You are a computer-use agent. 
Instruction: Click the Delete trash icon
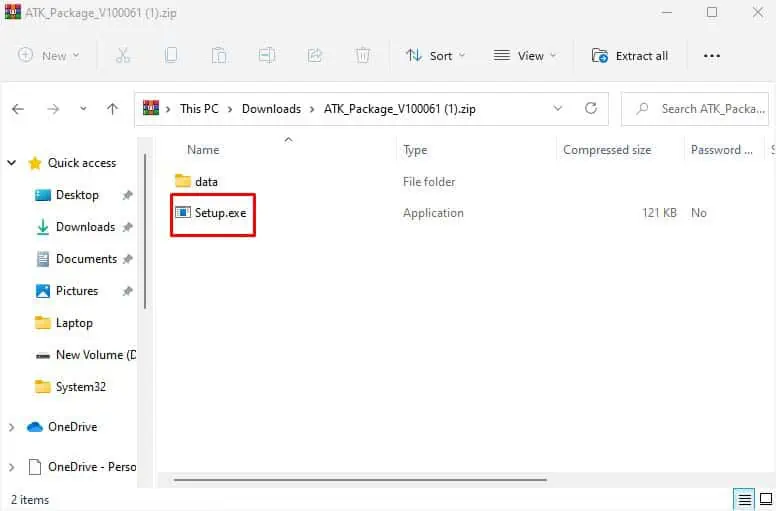click(363, 55)
